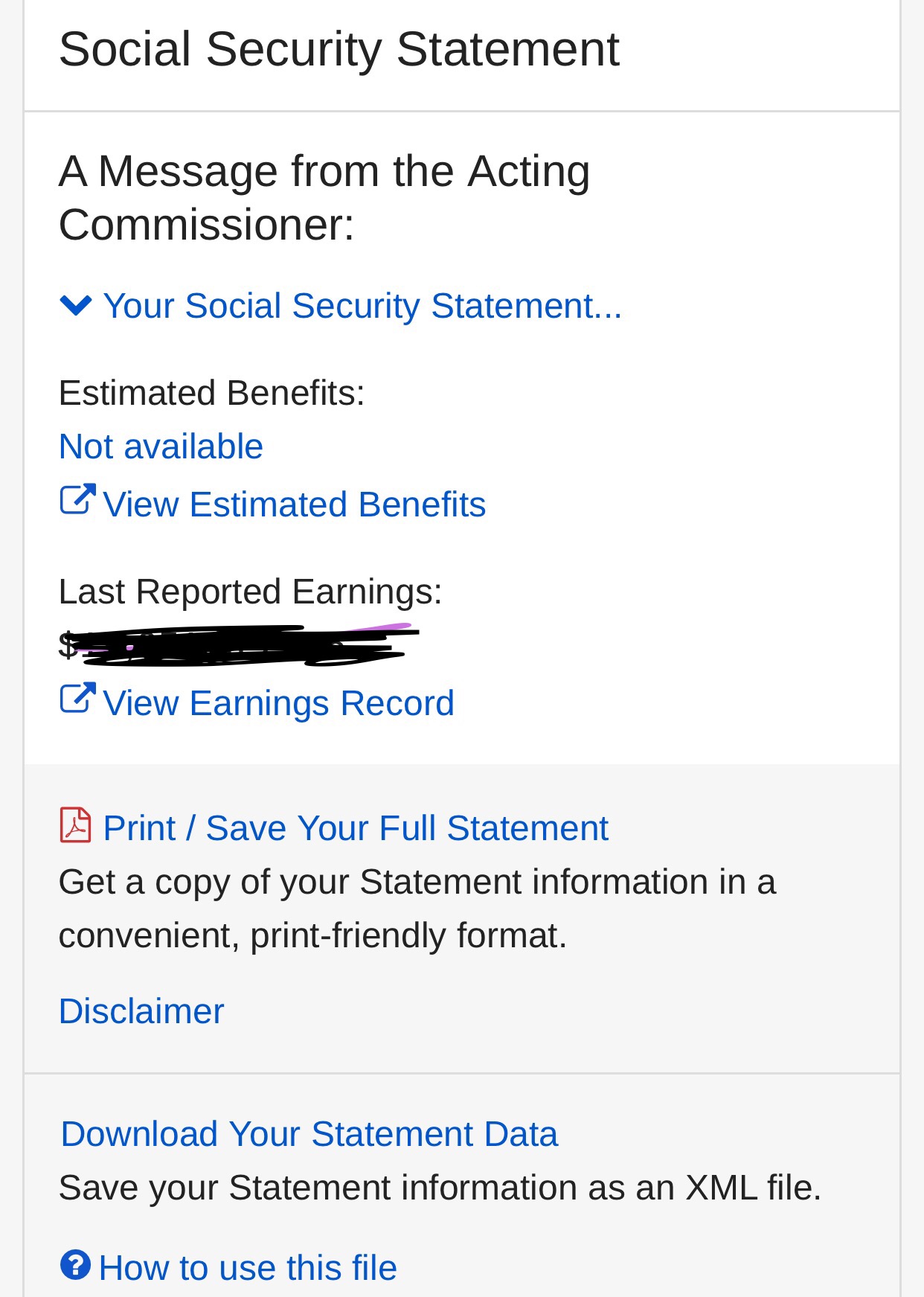924x1297 pixels.
Task: Open the View Earnings Record link
Action: (278, 703)
